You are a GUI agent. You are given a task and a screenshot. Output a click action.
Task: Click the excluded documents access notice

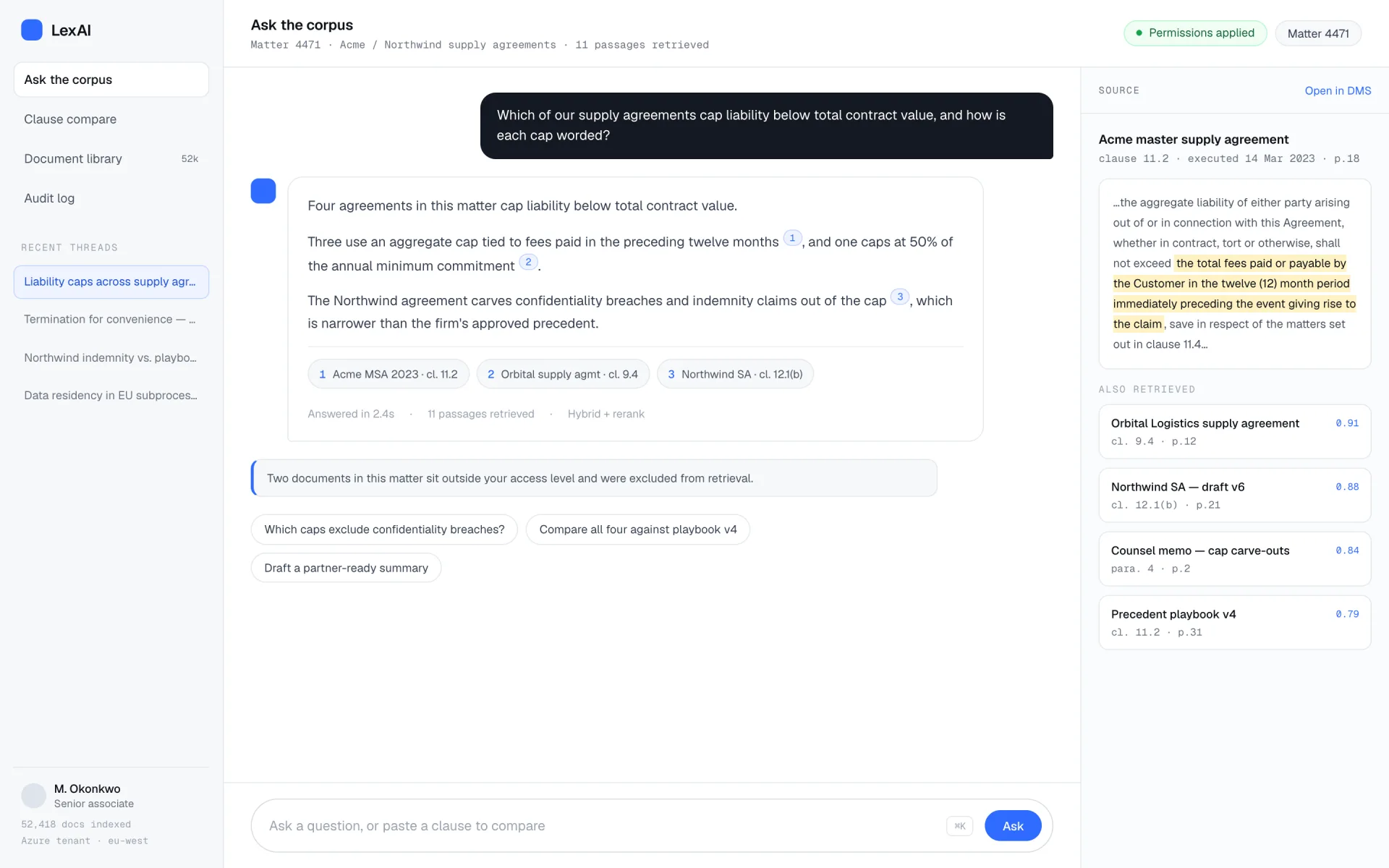pyautogui.click(x=594, y=478)
